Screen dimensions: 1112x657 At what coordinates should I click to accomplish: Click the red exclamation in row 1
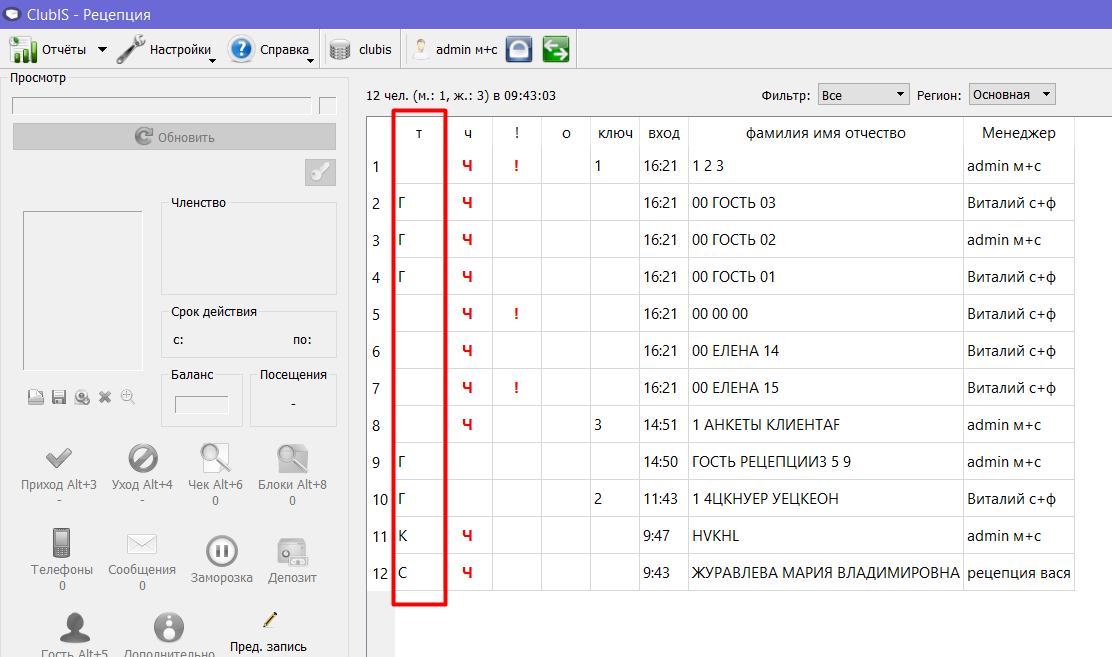tap(516, 166)
